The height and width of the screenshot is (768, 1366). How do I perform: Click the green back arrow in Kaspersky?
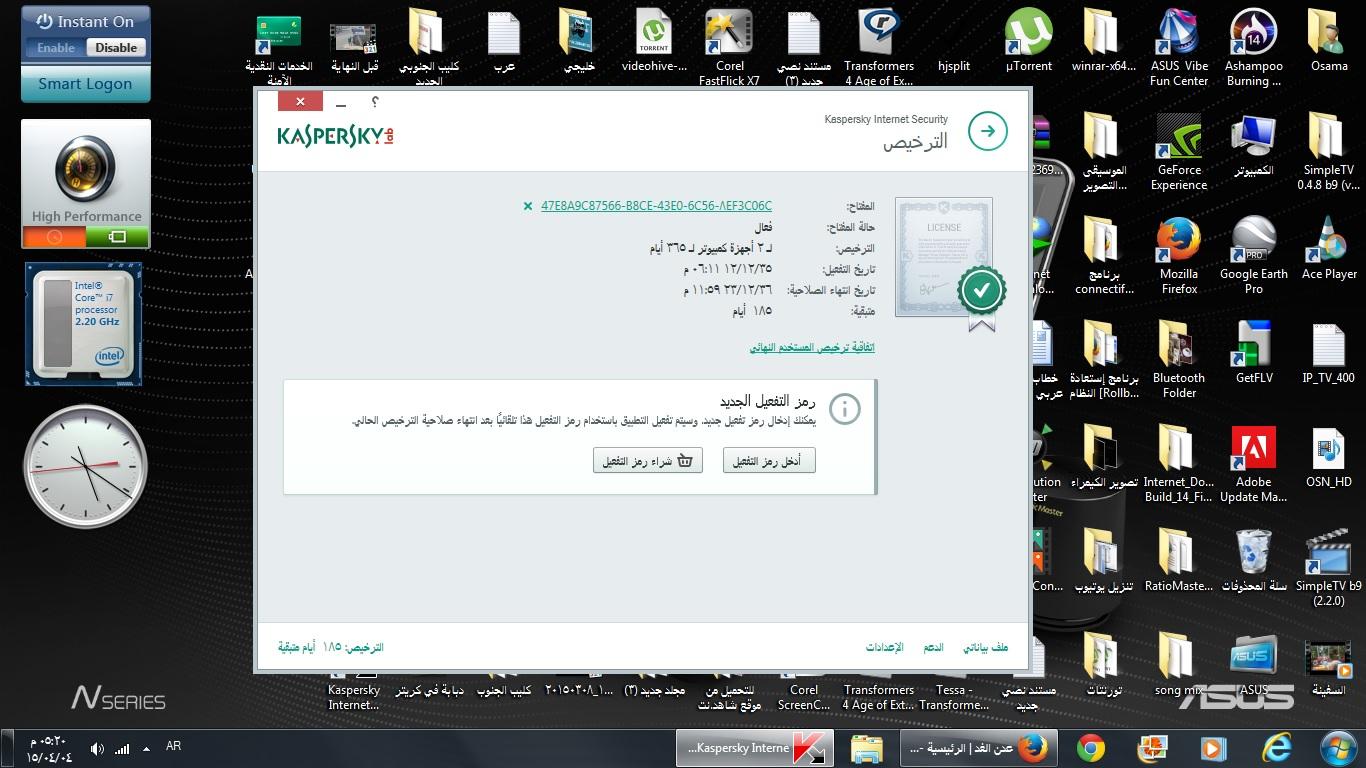[988, 131]
